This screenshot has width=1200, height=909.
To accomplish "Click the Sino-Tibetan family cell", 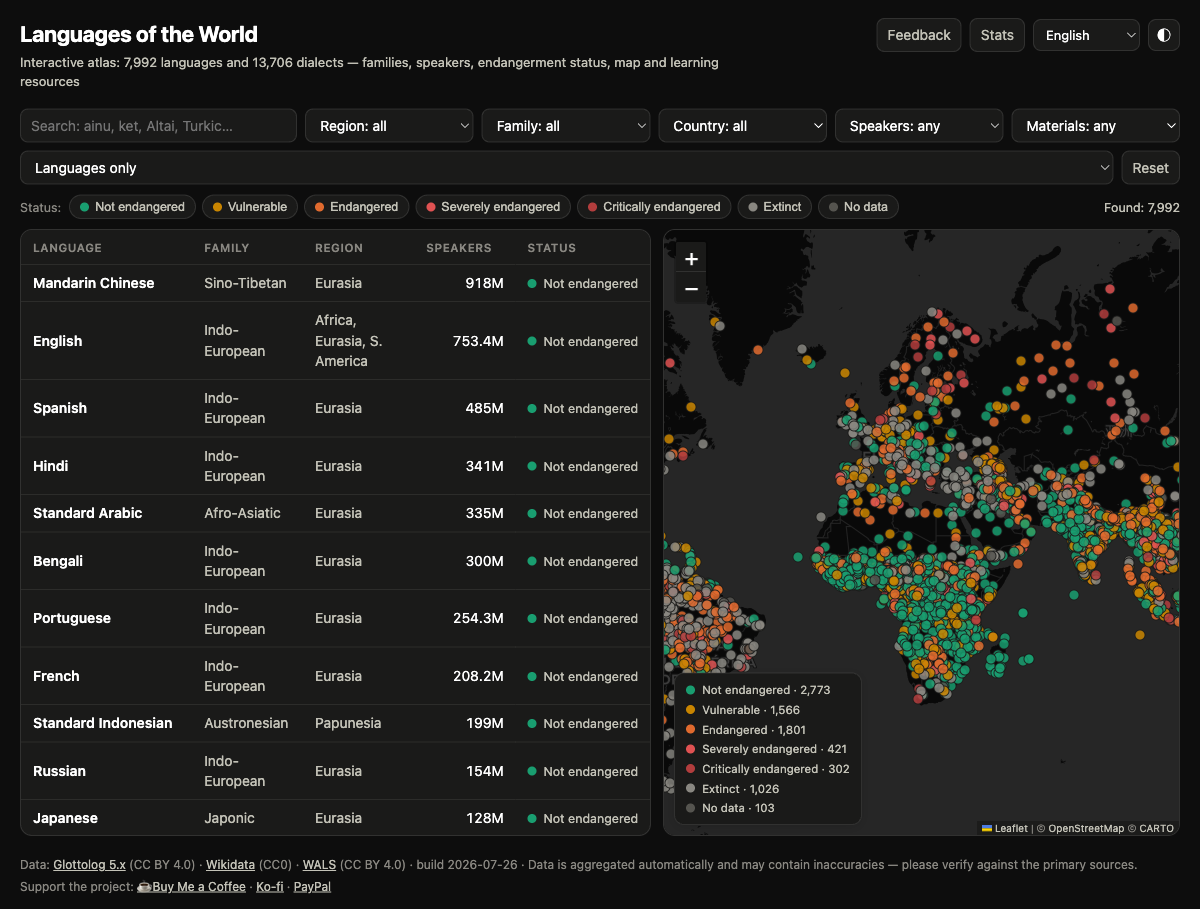I will 245,283.
